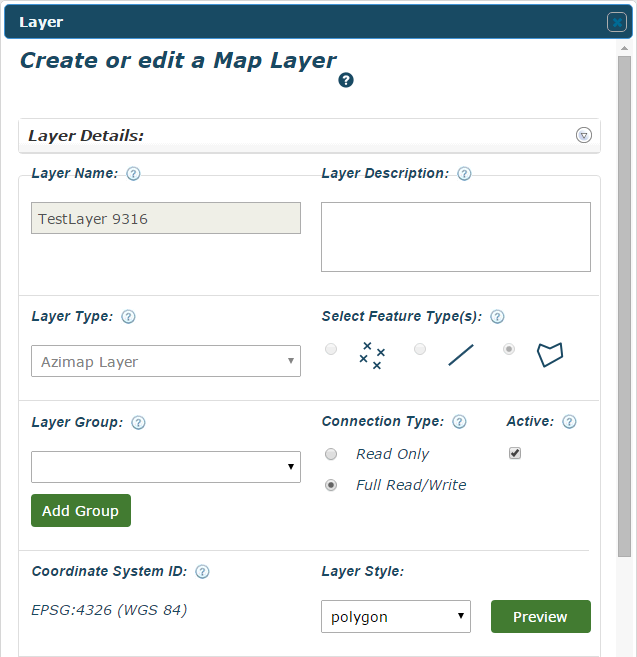Click the Layer Name help icon
The image size is (637, 657).
pyautogui.click(x=133, y=174)
